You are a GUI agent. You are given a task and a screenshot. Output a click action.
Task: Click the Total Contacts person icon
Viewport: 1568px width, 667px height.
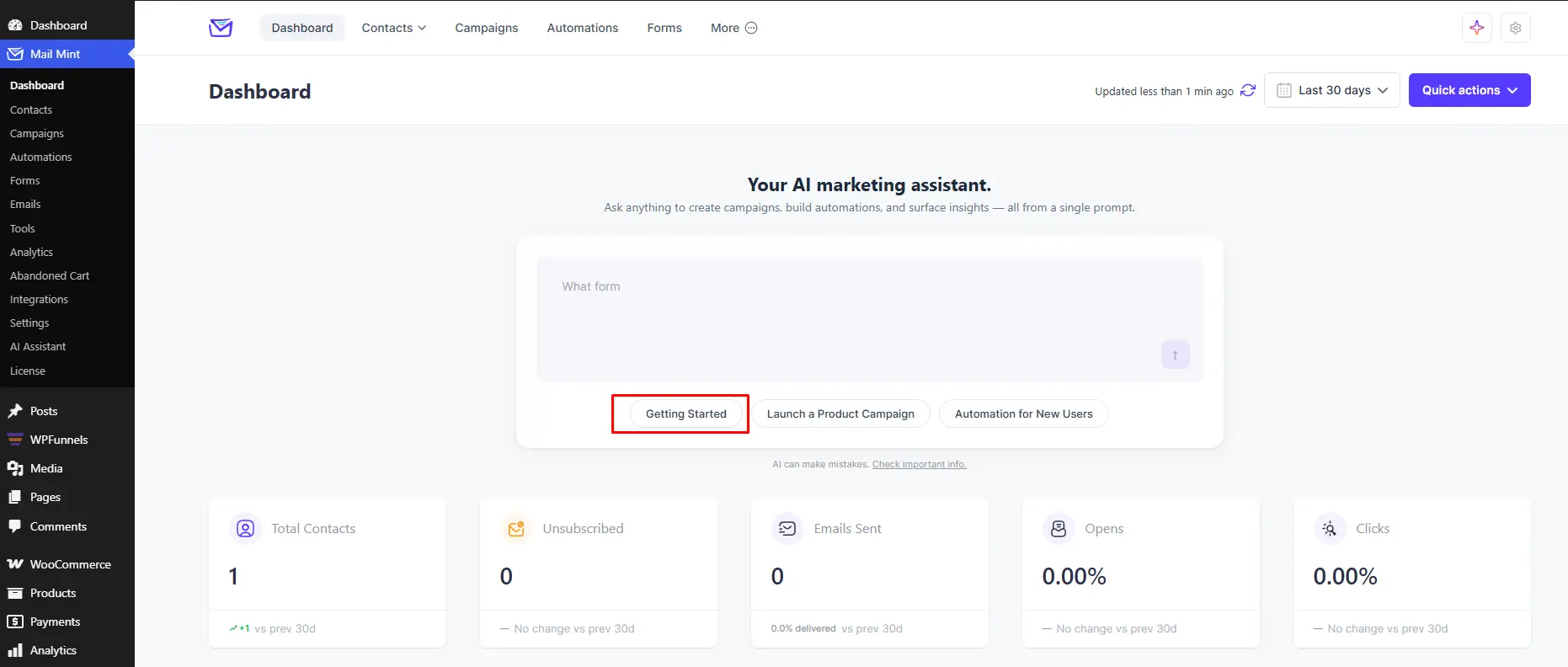[x=245, y=528]
